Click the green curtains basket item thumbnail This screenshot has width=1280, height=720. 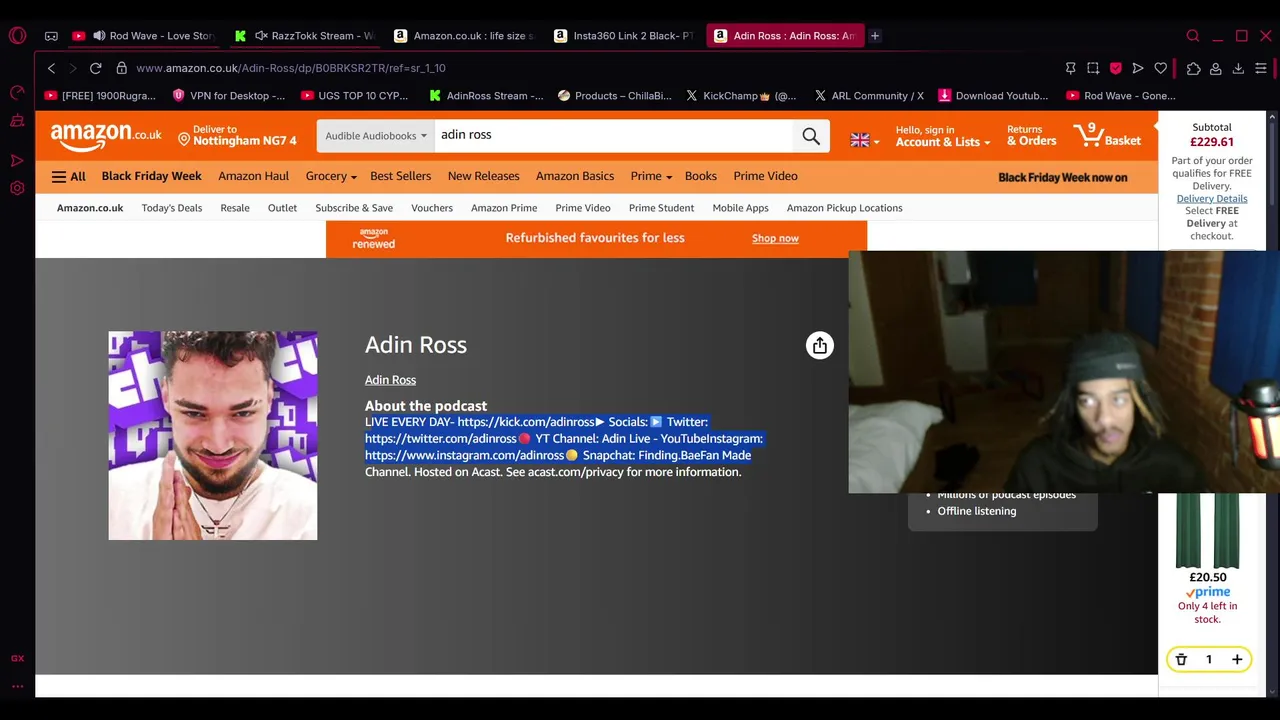1208,530
